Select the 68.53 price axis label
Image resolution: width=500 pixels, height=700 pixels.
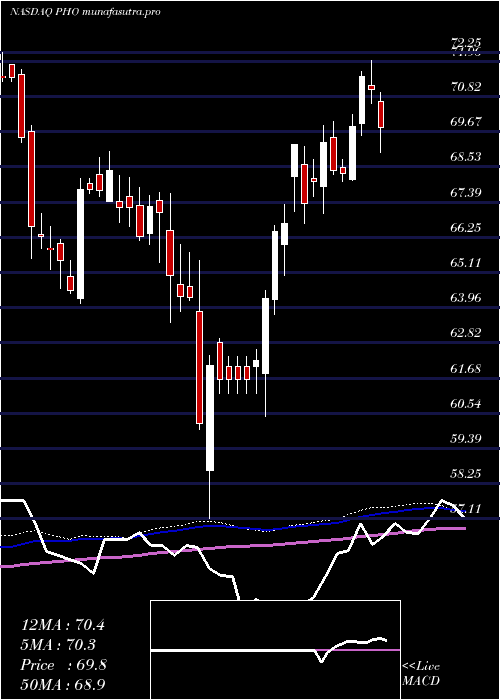click(x=466, y=157)
